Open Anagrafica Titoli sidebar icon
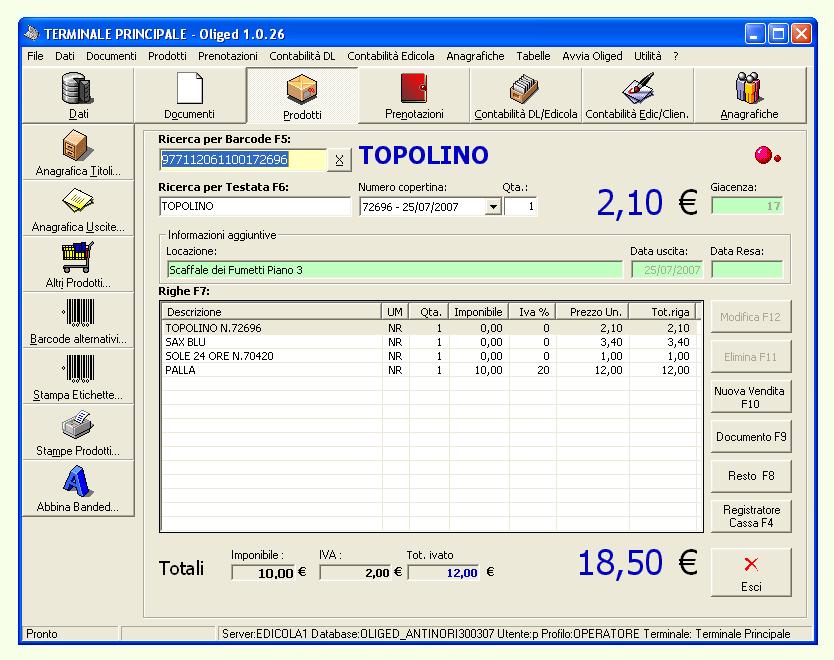Image resolution: width=834 pixels, height=660 pixels. [x=78, y=153]
